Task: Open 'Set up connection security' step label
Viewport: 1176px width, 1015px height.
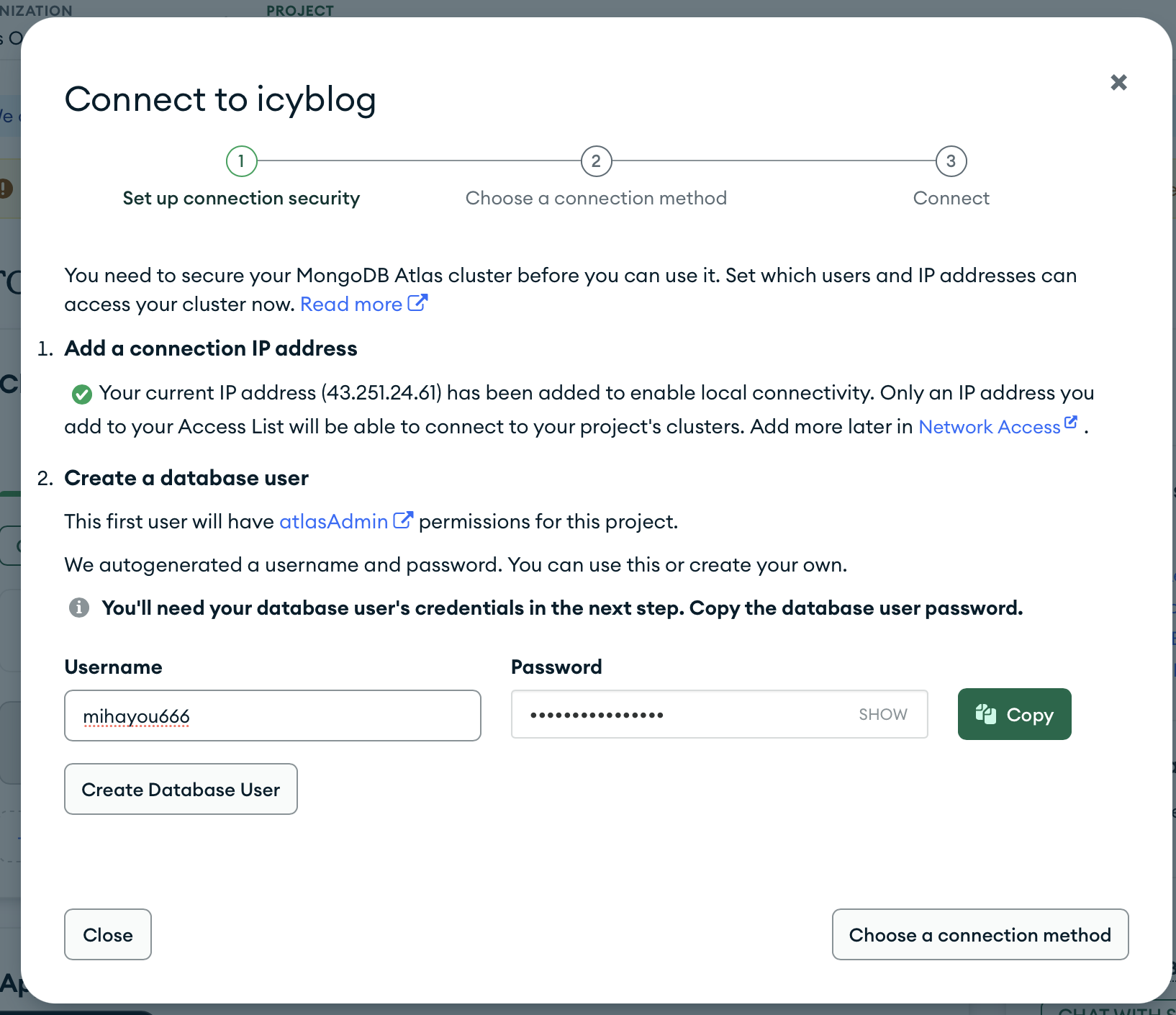Action: point(241,198)
